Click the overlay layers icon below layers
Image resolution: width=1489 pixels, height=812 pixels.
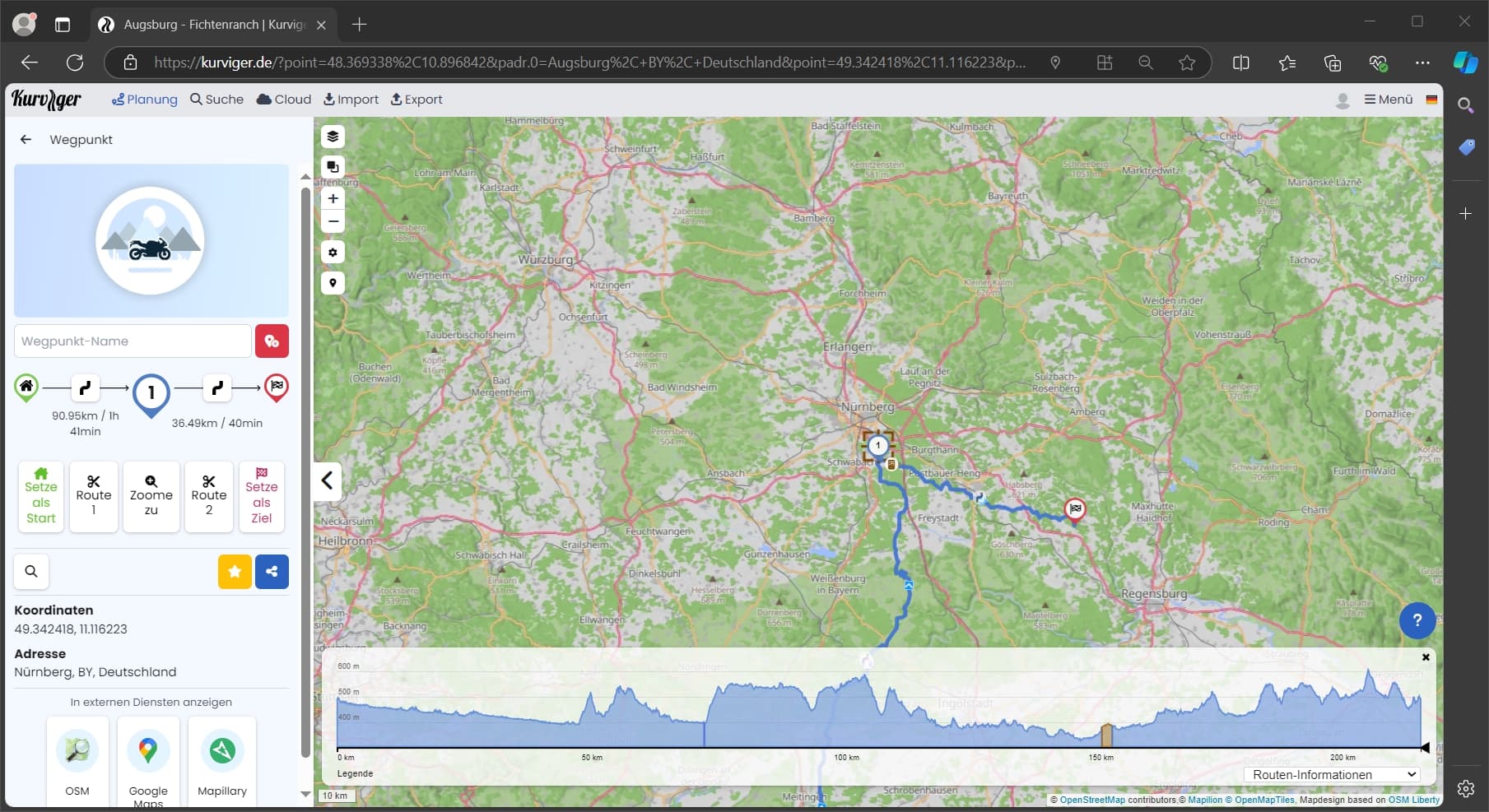coord(333,166)
